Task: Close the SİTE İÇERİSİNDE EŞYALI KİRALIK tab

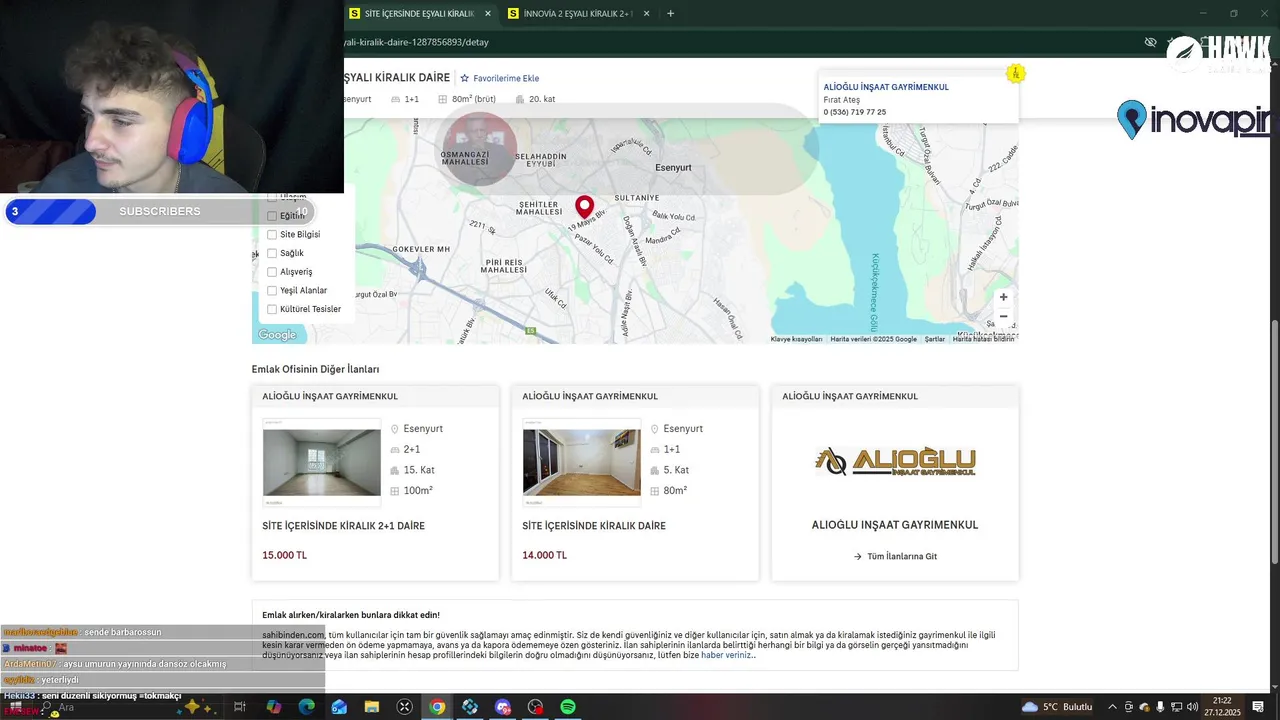Action: [x=488, y=14]
